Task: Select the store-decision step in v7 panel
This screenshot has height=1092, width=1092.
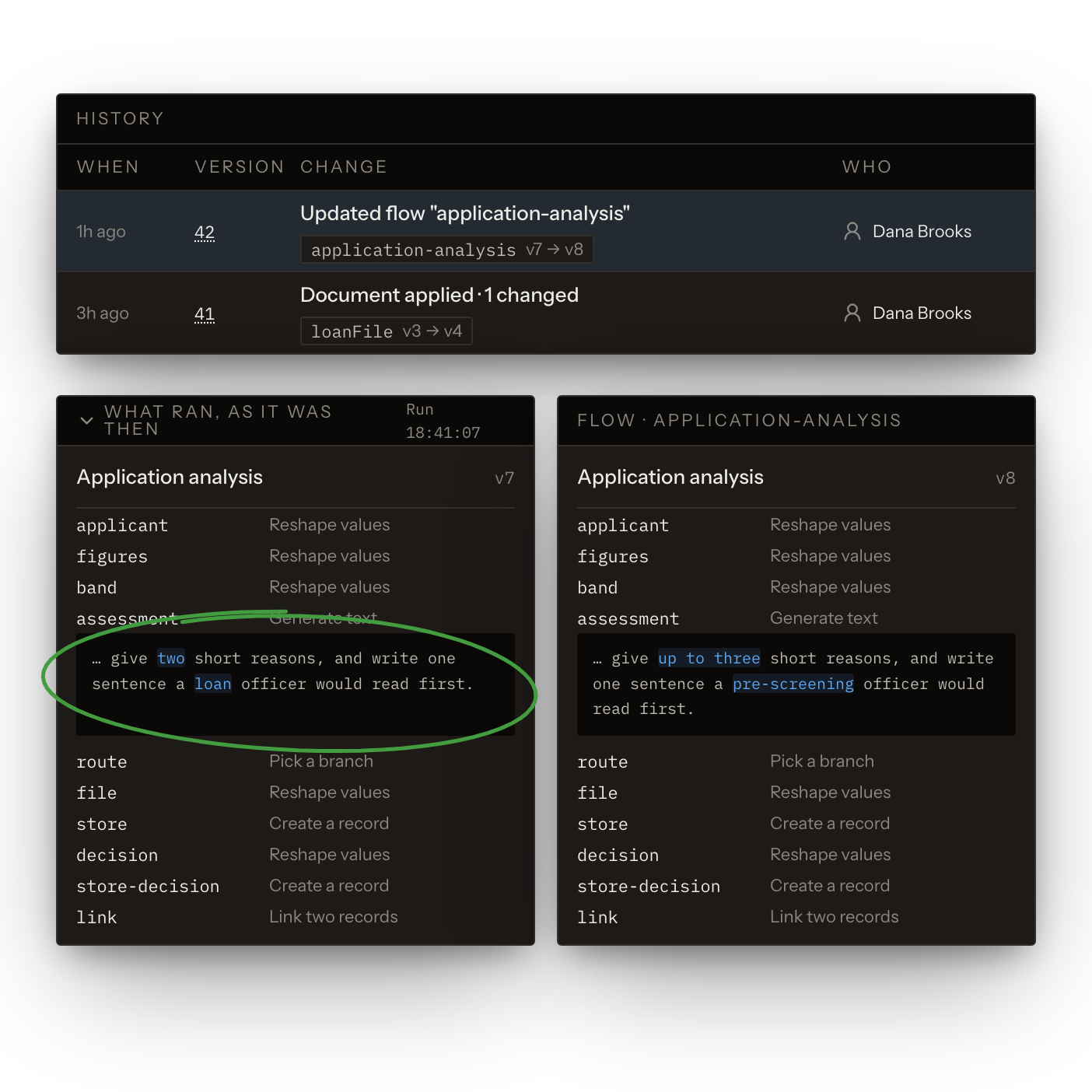Action: click(x=296, y=886)
